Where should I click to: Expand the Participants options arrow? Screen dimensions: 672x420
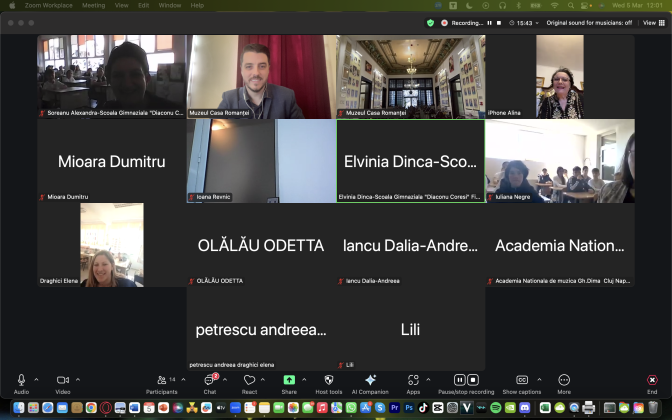pyautogui.click(x=185, y=380)
